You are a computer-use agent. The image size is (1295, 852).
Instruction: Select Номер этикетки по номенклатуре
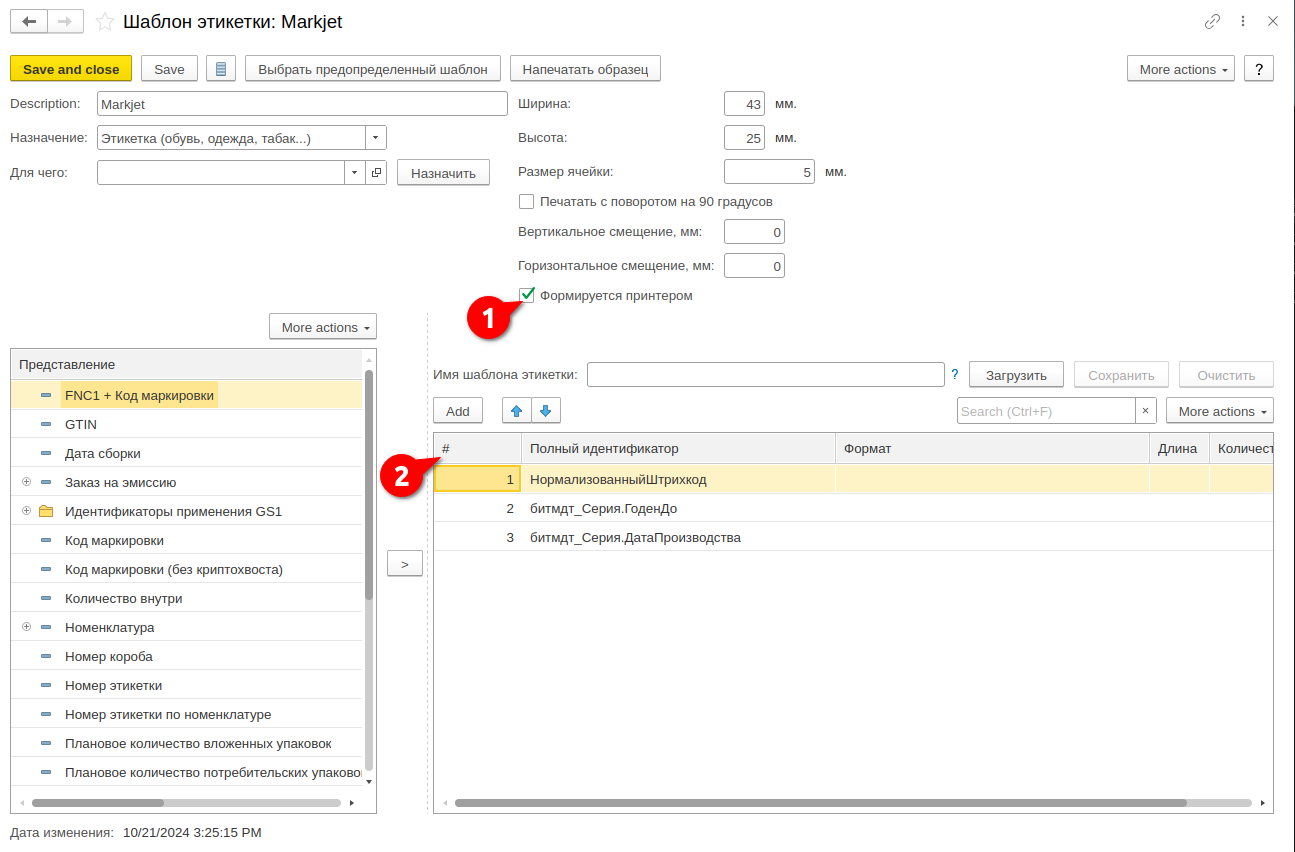[168, 714]
